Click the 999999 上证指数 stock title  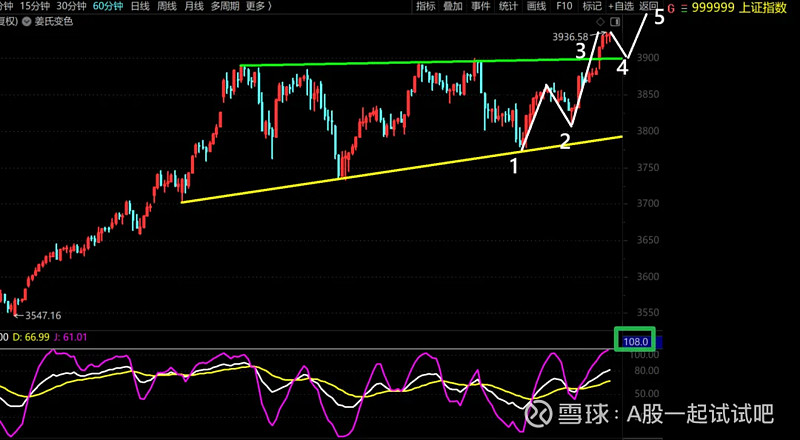tap(739, 8)
